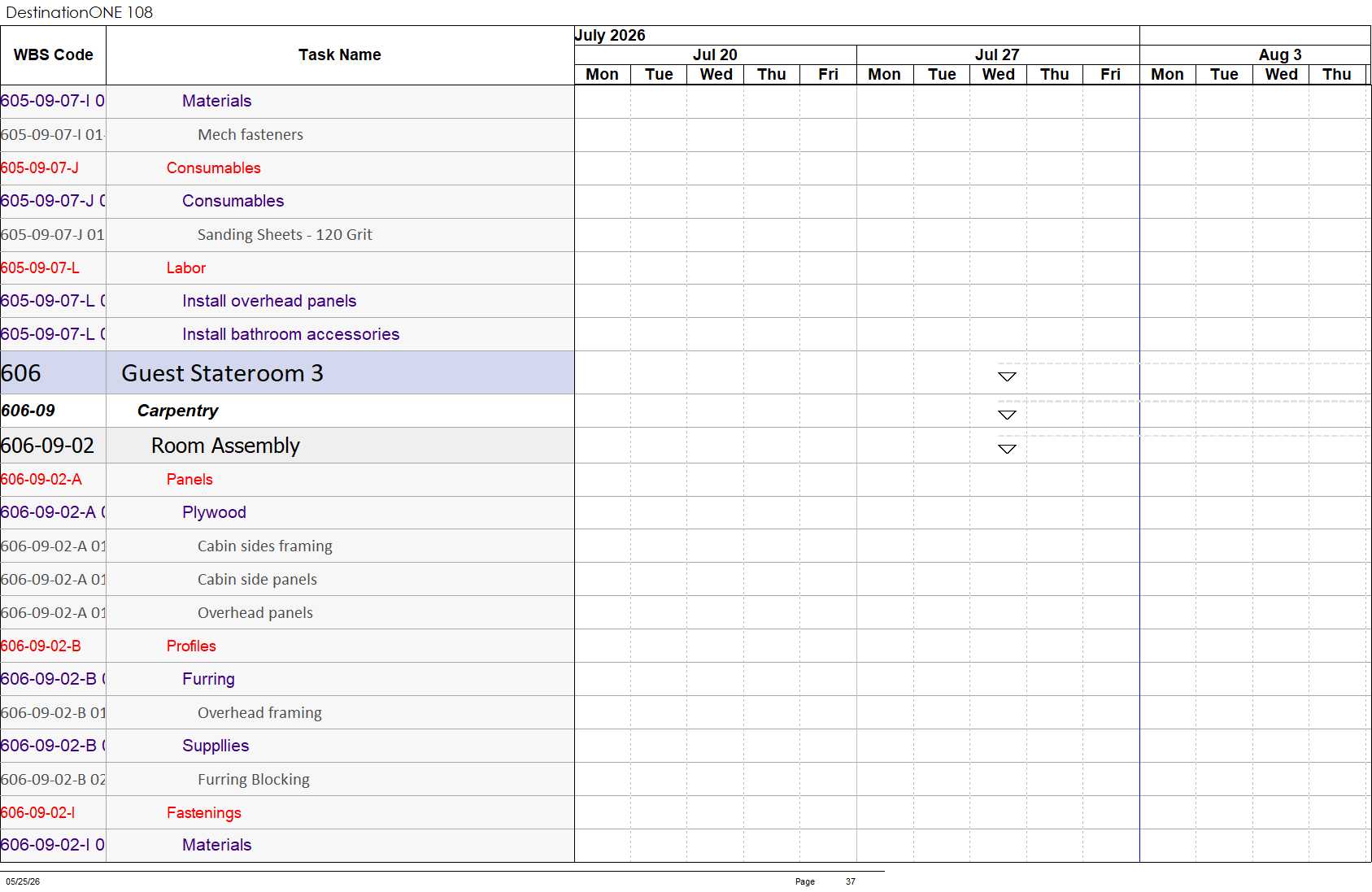Select the Furring task name

tap(208, 679)
